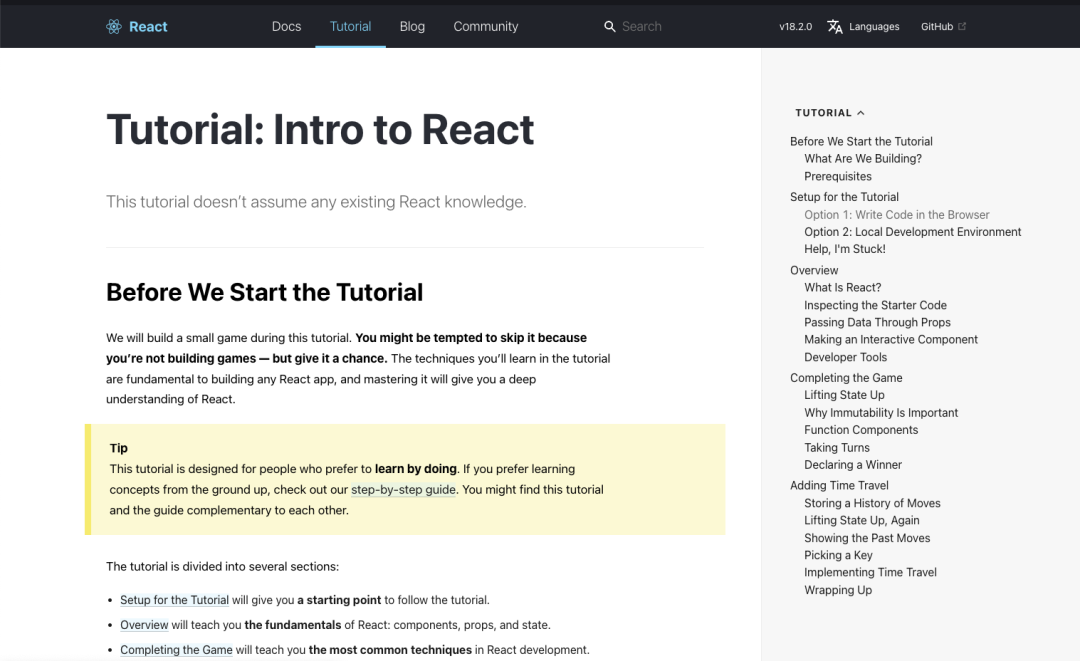Click the Tip label in yellow box
Viewport: 1080px width, 661px height.
coord(118,448)
